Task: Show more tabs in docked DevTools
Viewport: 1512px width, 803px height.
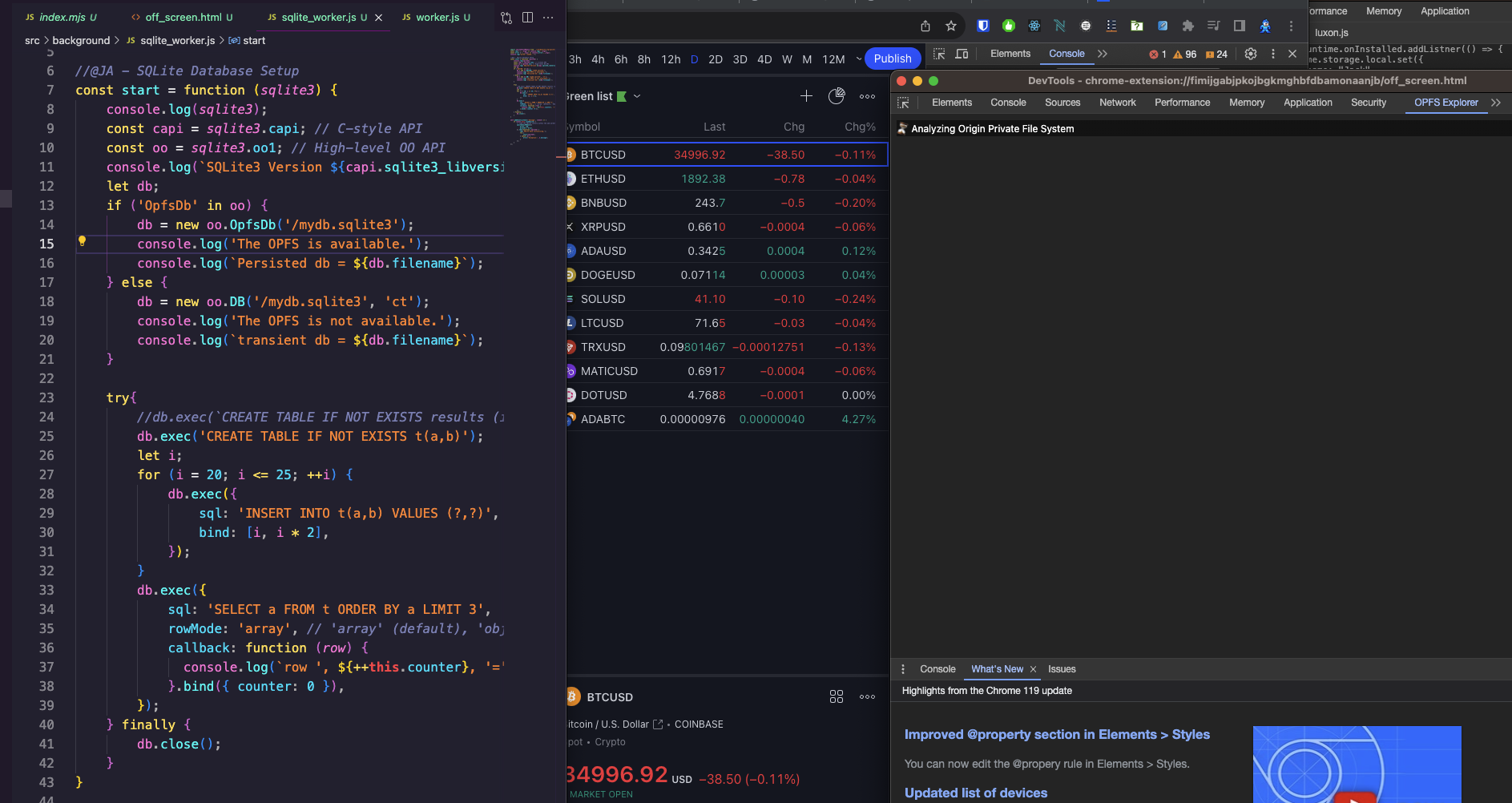Action: pos(1103,54)
